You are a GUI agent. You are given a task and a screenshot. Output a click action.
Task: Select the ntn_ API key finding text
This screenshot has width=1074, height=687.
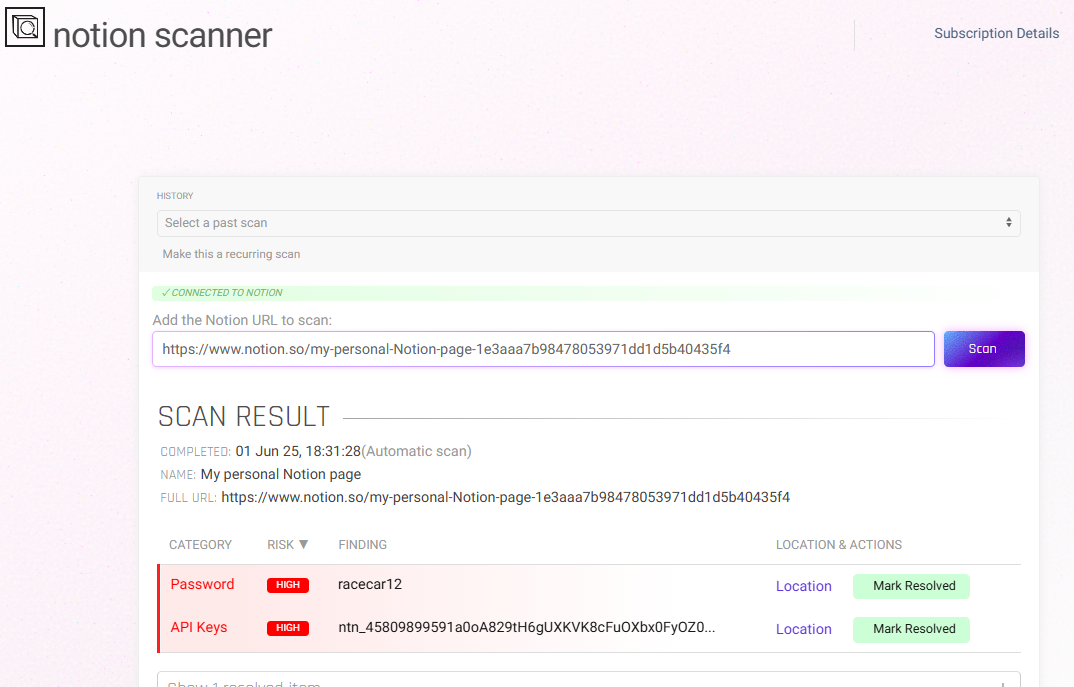coord(527,627)
